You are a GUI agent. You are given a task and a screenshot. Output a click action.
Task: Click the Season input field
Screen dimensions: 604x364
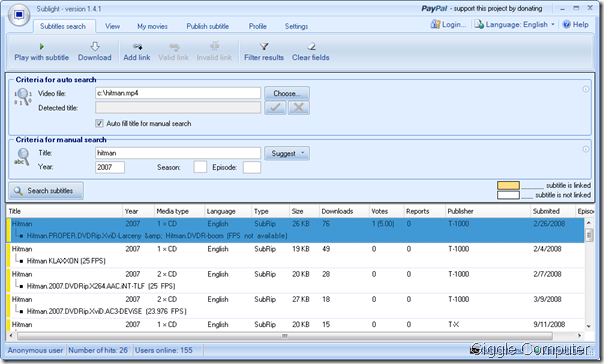(200, 167)
